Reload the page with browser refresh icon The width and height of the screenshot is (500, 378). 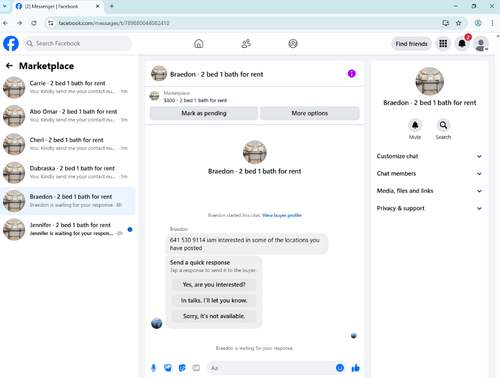(x=34, y=23)
